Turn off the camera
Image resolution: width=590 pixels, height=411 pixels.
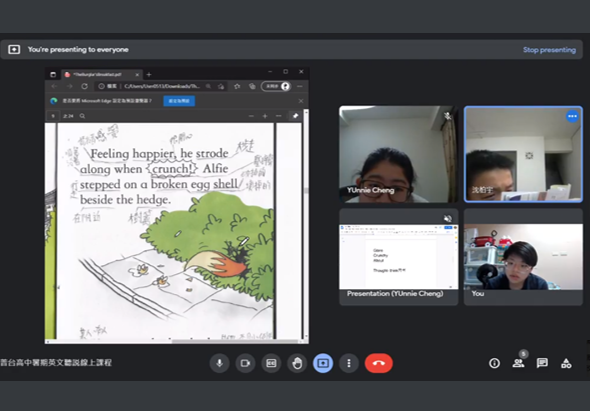tap(245, 363)
